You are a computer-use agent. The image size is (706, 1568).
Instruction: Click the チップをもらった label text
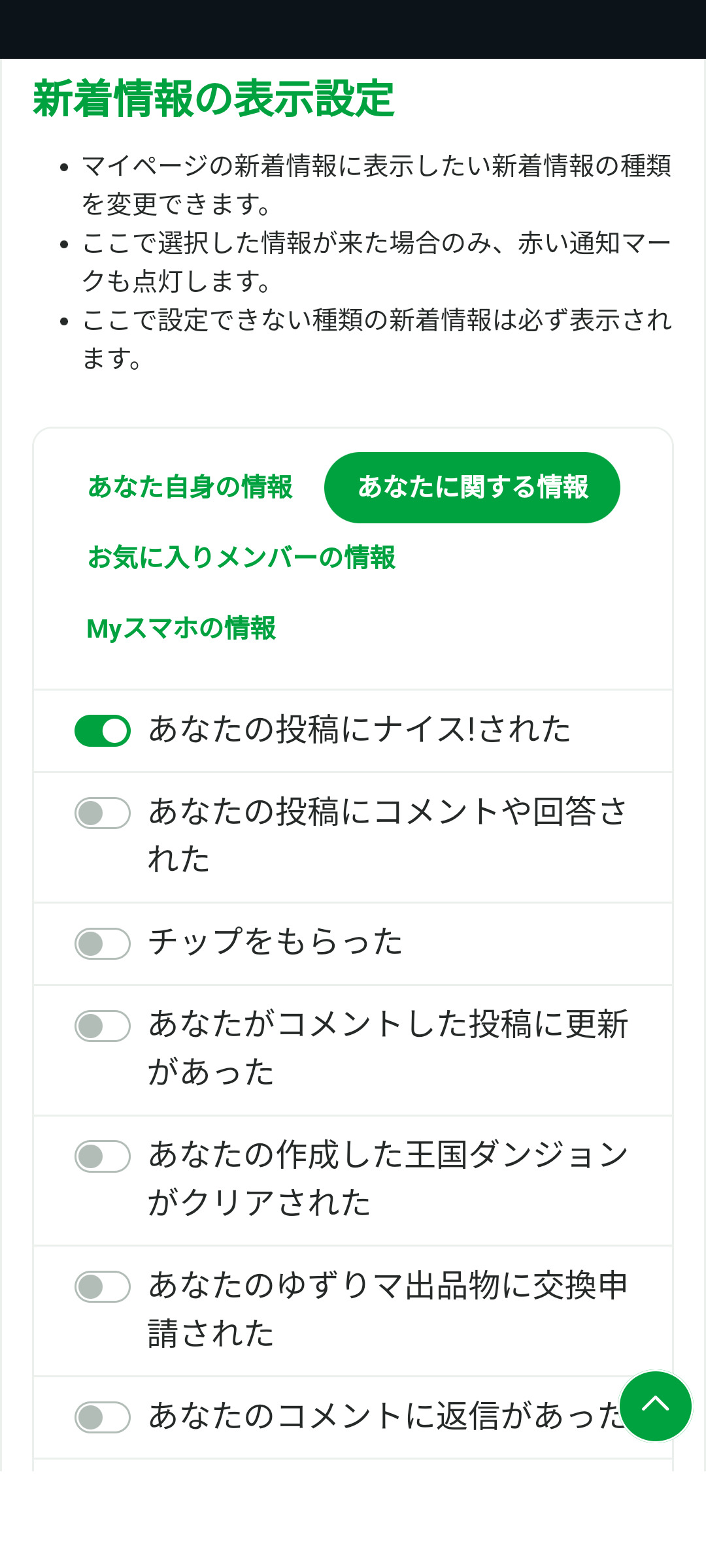(x=275, y=943)
